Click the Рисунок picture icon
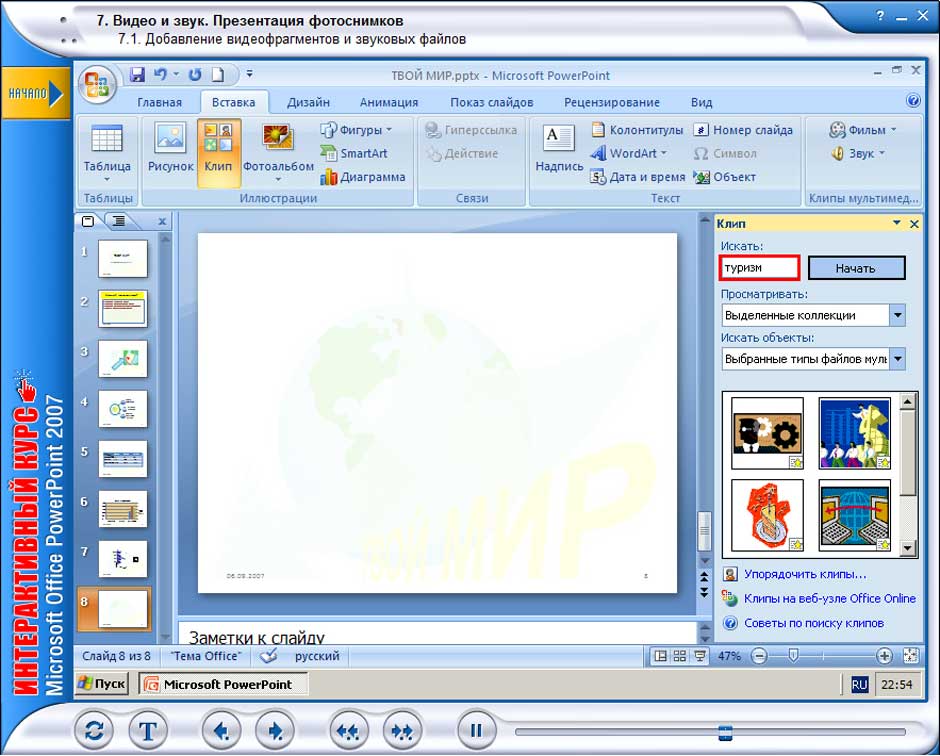Viewport: 940px width, 756px height. coord(170,150)
